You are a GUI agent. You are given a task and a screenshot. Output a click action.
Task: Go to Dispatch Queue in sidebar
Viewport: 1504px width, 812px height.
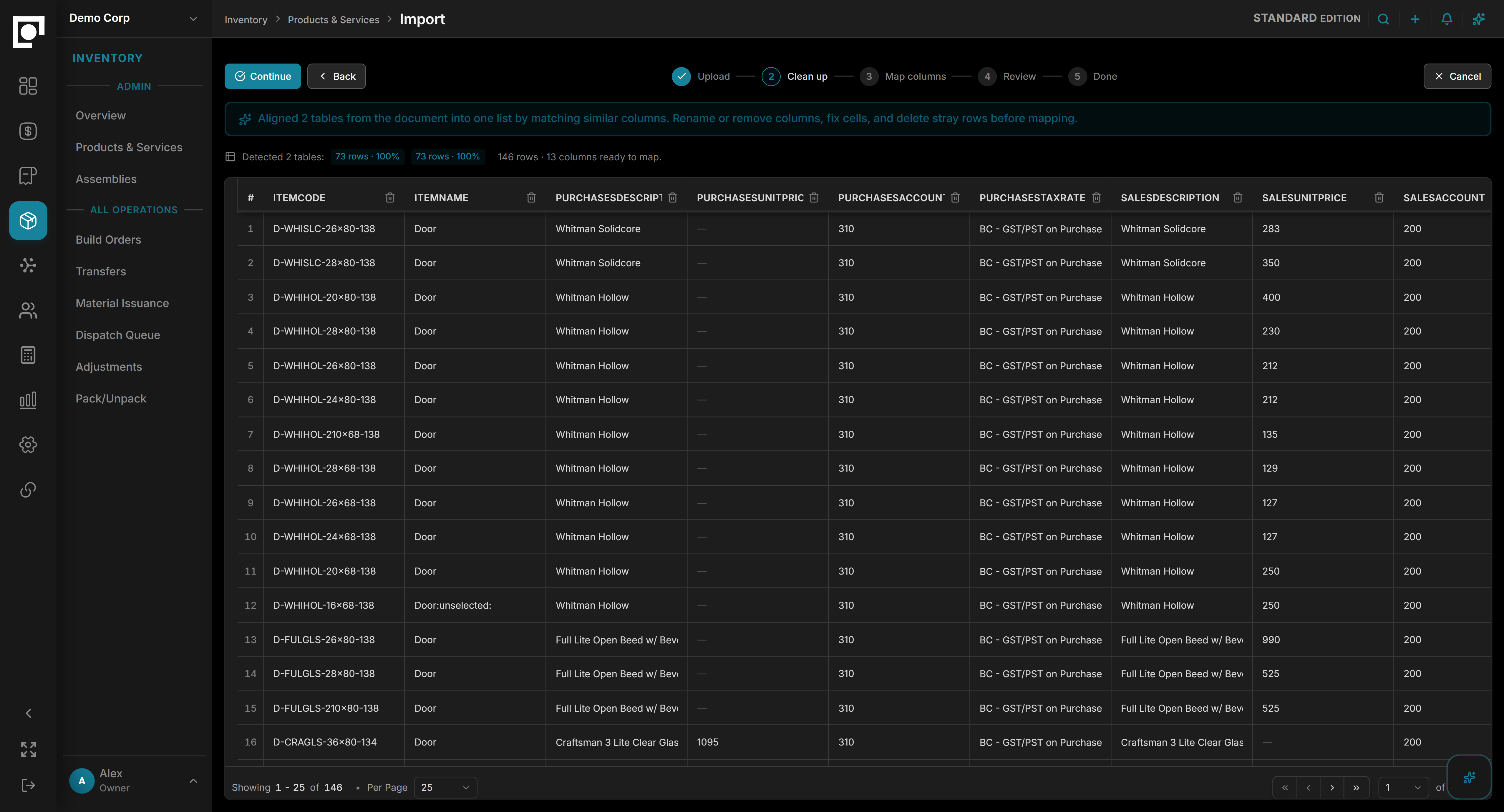117,335
